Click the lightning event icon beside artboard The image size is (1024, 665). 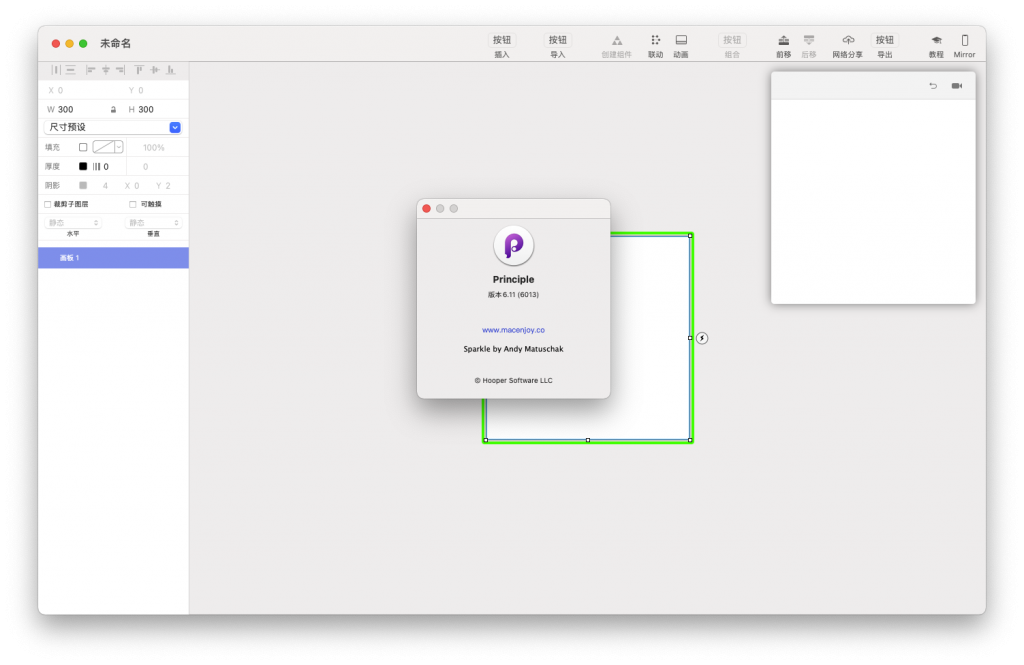pyautogui.click(x=702, y=338)
